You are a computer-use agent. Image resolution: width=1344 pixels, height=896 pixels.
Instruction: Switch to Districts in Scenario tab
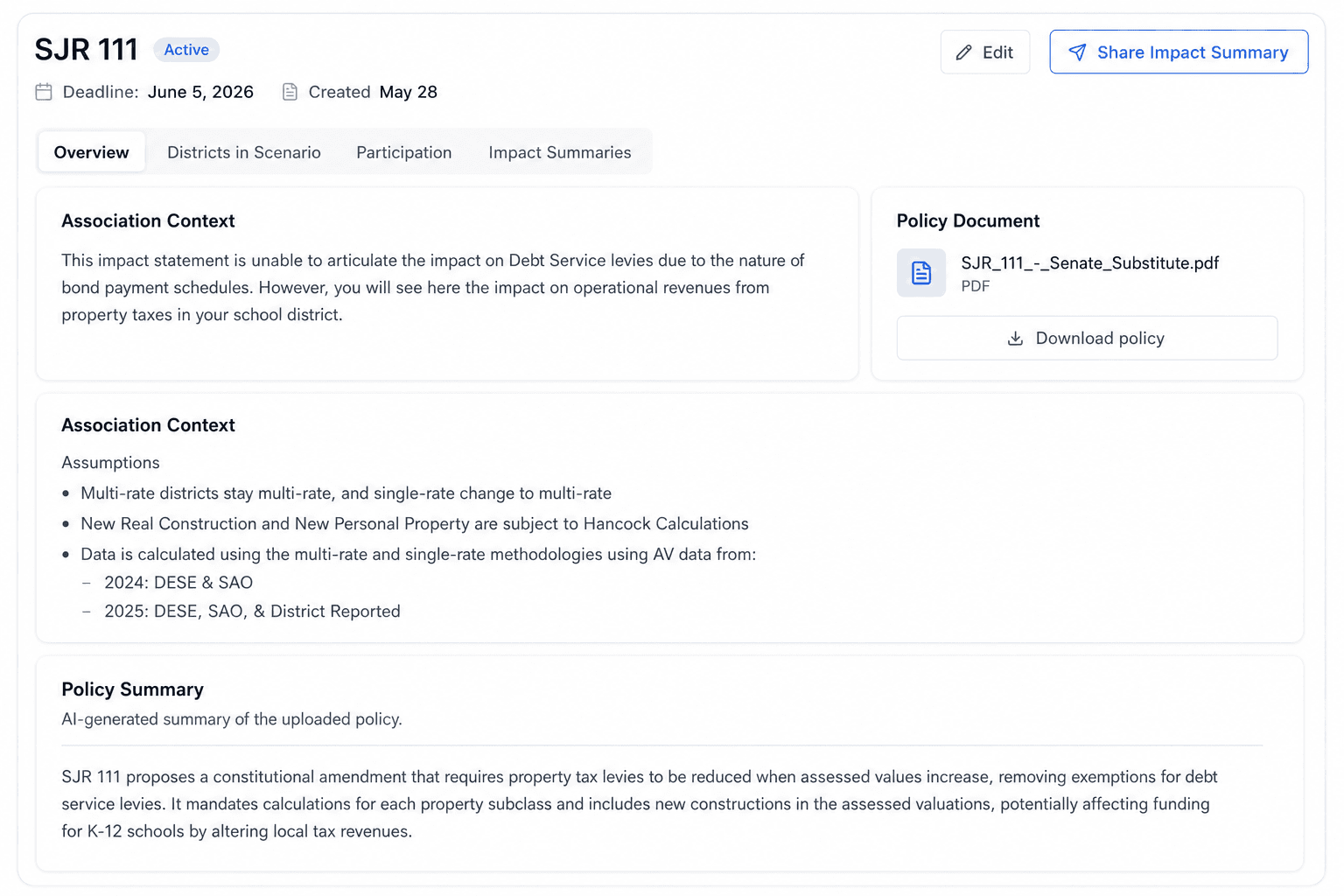pos(244,152)
